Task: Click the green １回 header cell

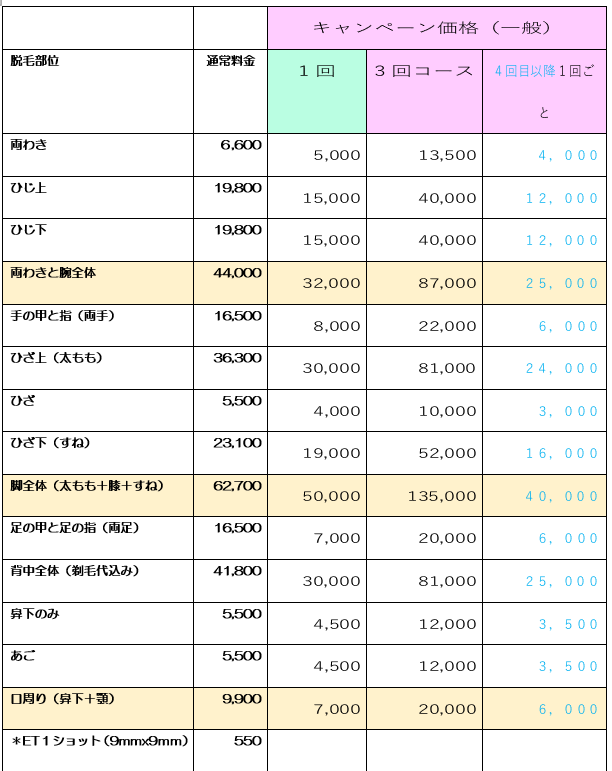Action: (316, 71)
